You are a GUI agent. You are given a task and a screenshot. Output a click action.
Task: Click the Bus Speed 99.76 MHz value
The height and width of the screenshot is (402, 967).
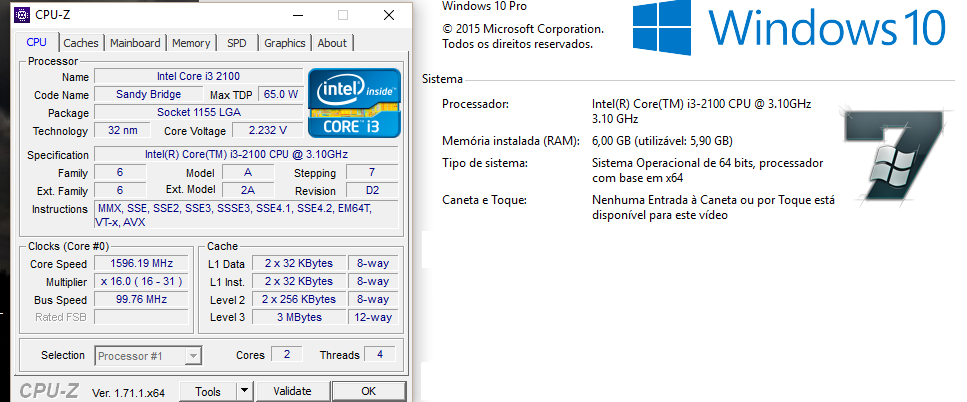(x=141, y=300)
